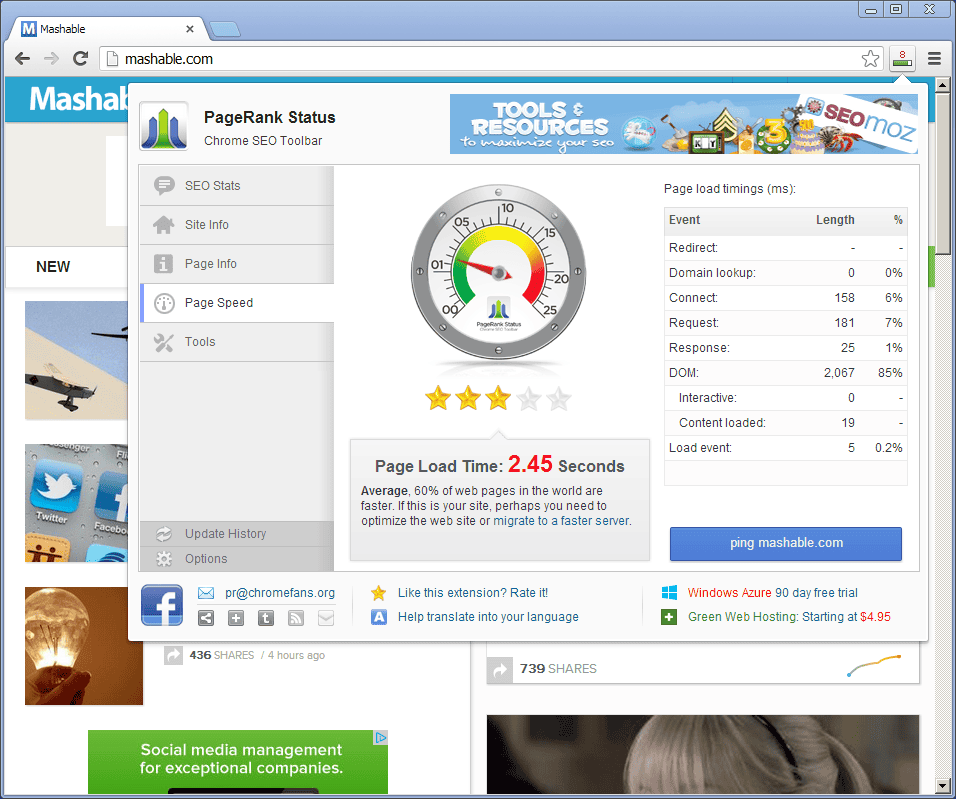956x799 pixels.
Task: Open a new browser tab
Action: point(224,29)
